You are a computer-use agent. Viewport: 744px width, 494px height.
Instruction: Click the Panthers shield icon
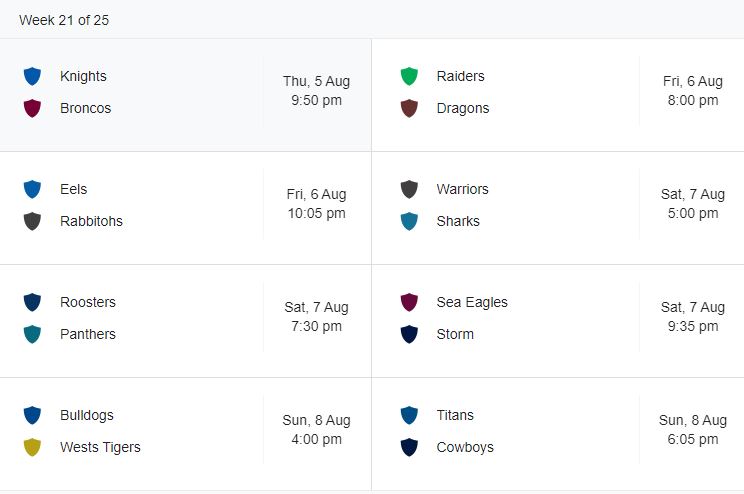tap(33, 334)
